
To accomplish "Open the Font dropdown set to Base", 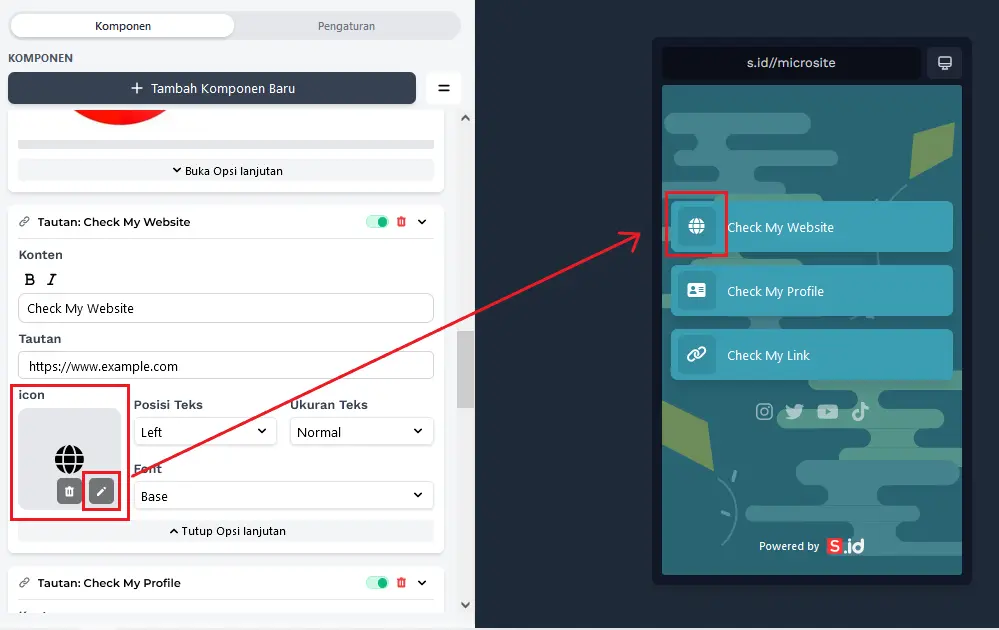I will pos(283,496).
